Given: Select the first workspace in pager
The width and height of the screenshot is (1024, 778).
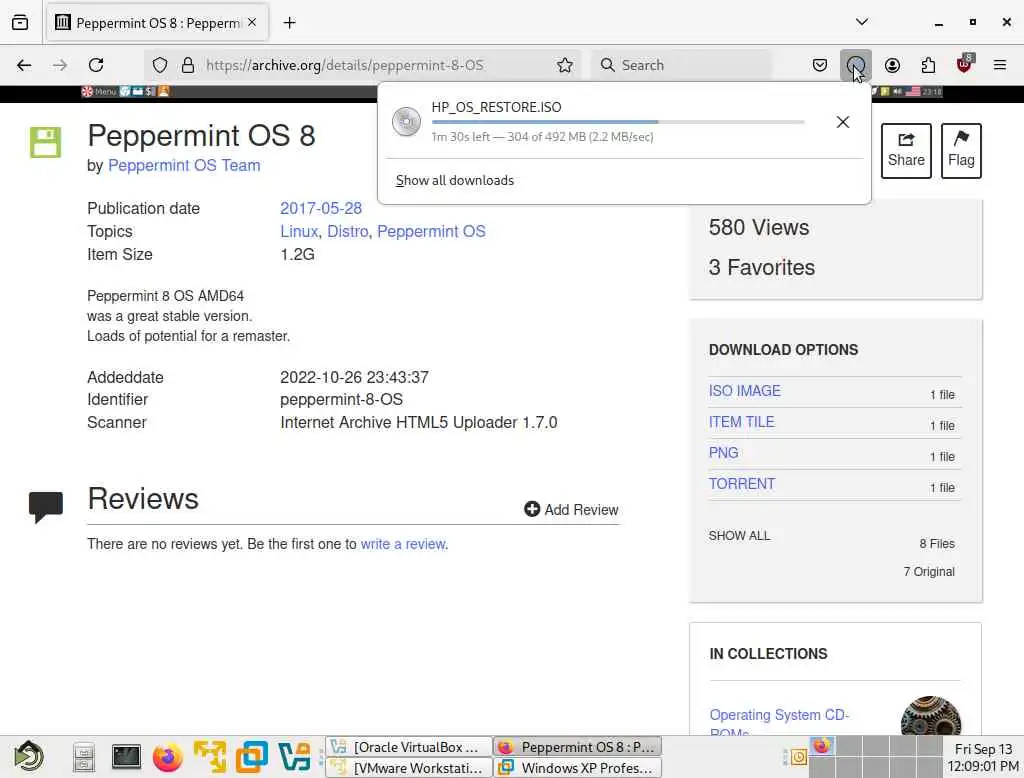Looking at the screenshot, I should pos(822,746).
